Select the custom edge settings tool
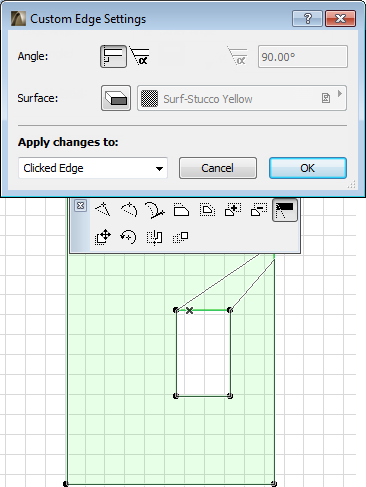The width and height of the screenshot is (366, 487). pos(285,210)
